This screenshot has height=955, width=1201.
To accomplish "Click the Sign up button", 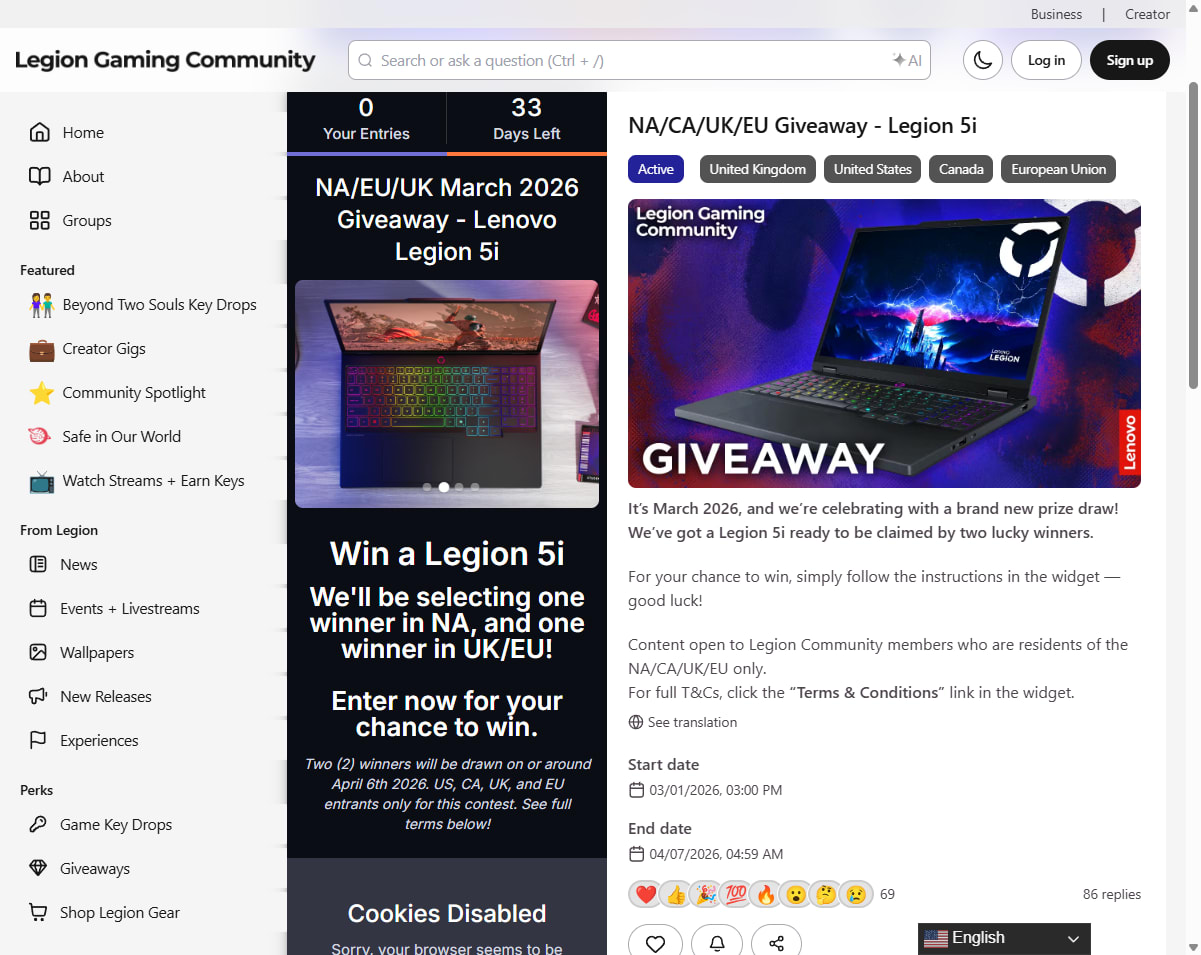I will [x=1129, y=60].
